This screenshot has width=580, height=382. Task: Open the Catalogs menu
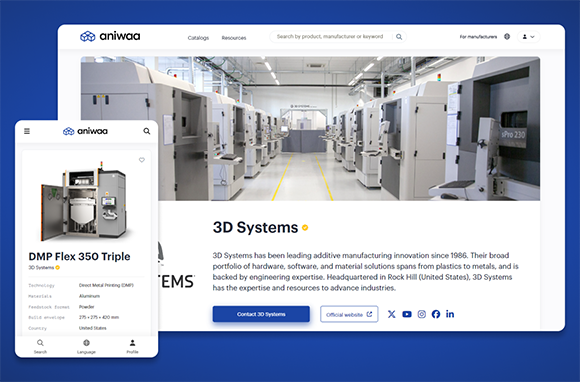click(198, 38)
